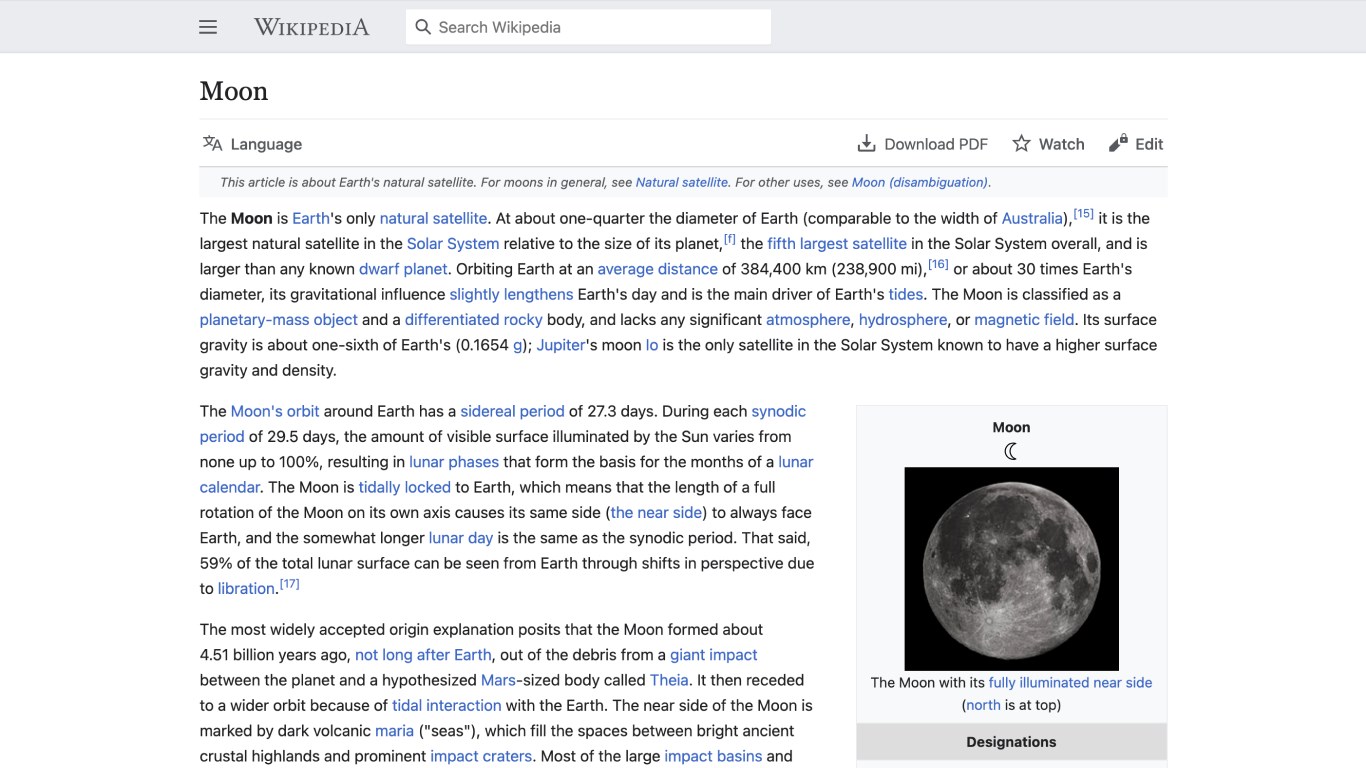The height and width of the screenshot is (768, 1366).
Task: Expand the Designations section of the infobox
Action: coord(1011,741)
